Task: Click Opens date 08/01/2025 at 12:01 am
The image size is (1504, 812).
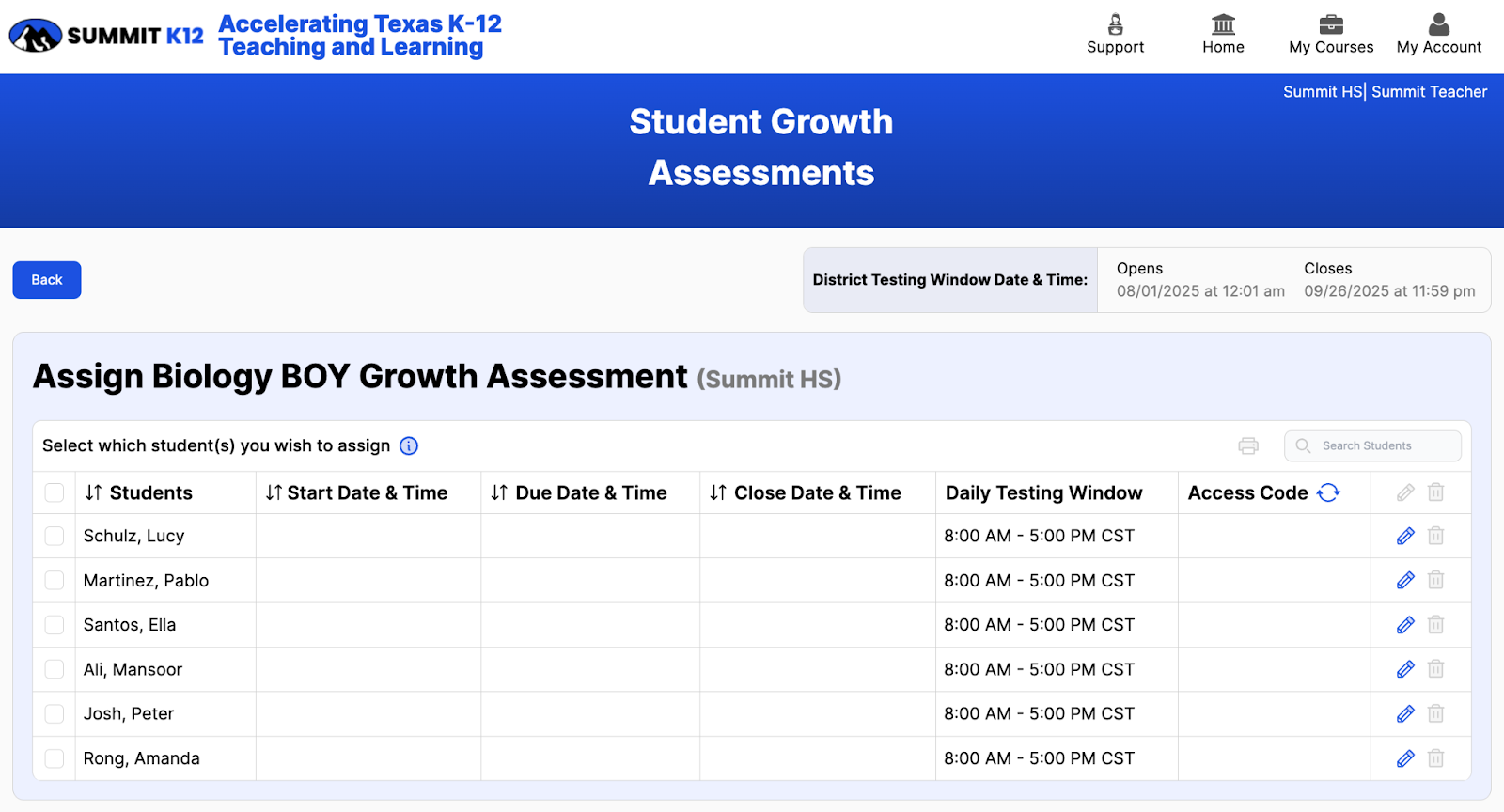Action: (1200, 291)
